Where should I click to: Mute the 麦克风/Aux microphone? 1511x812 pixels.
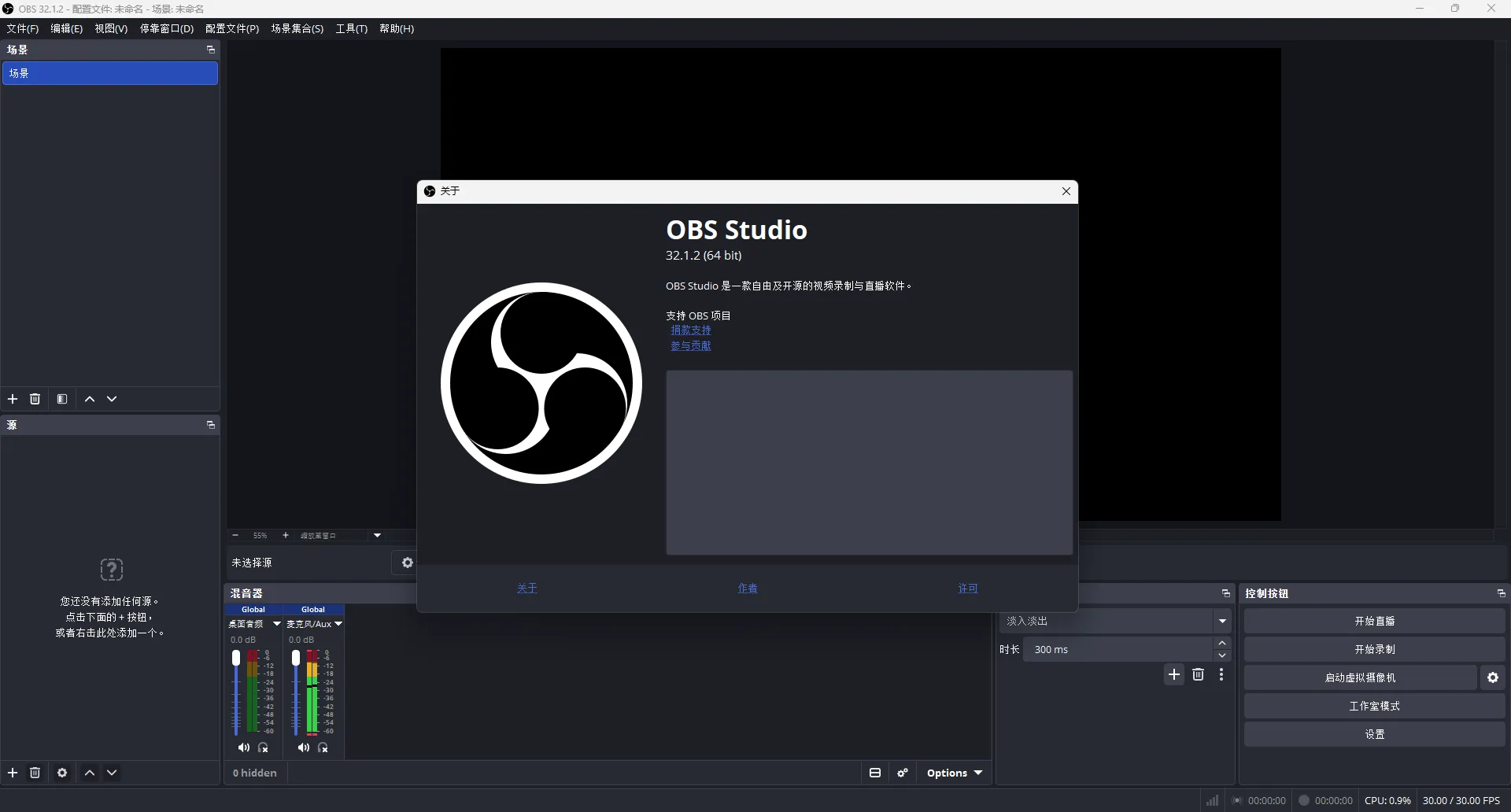[x=304, y=747]
